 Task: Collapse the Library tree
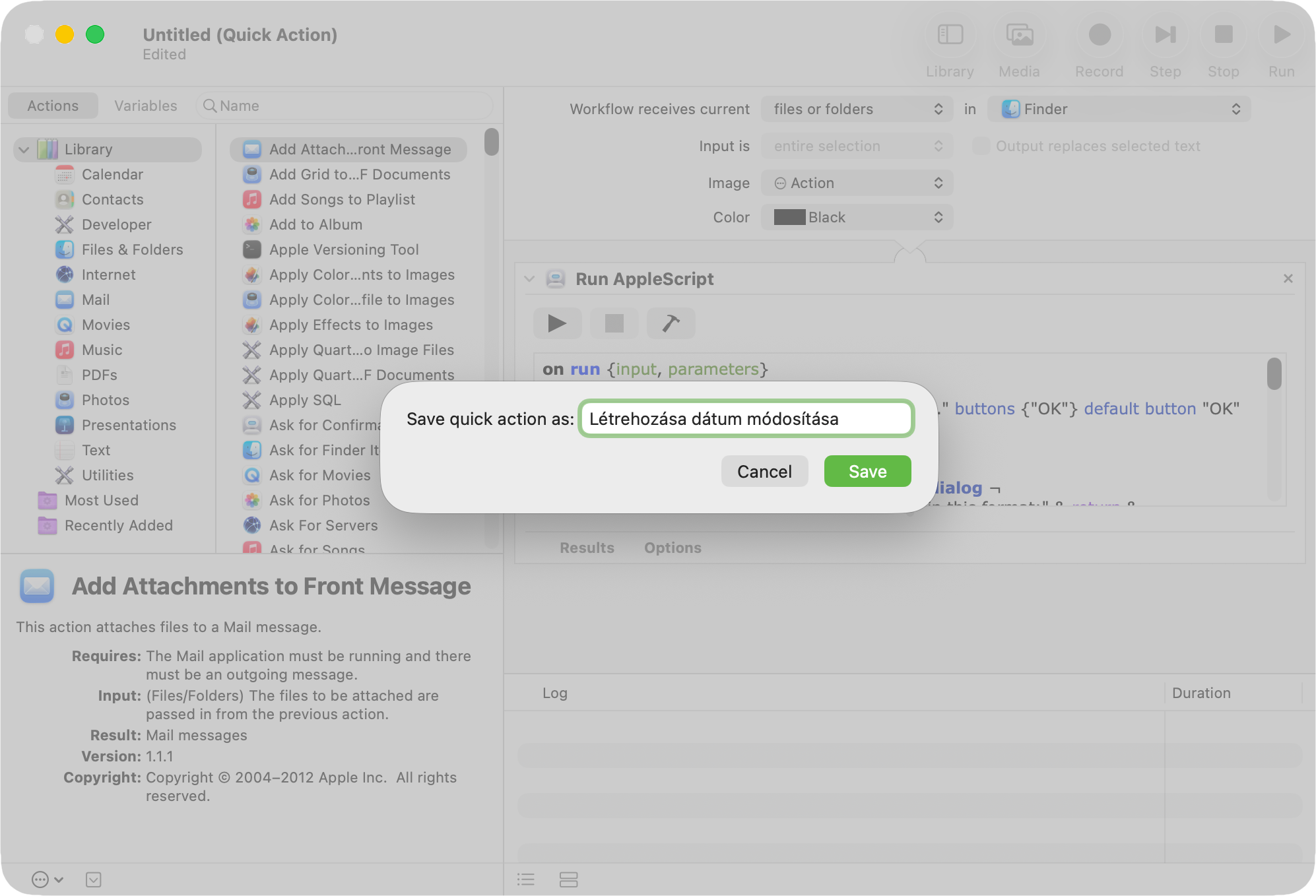click(24, 150)
